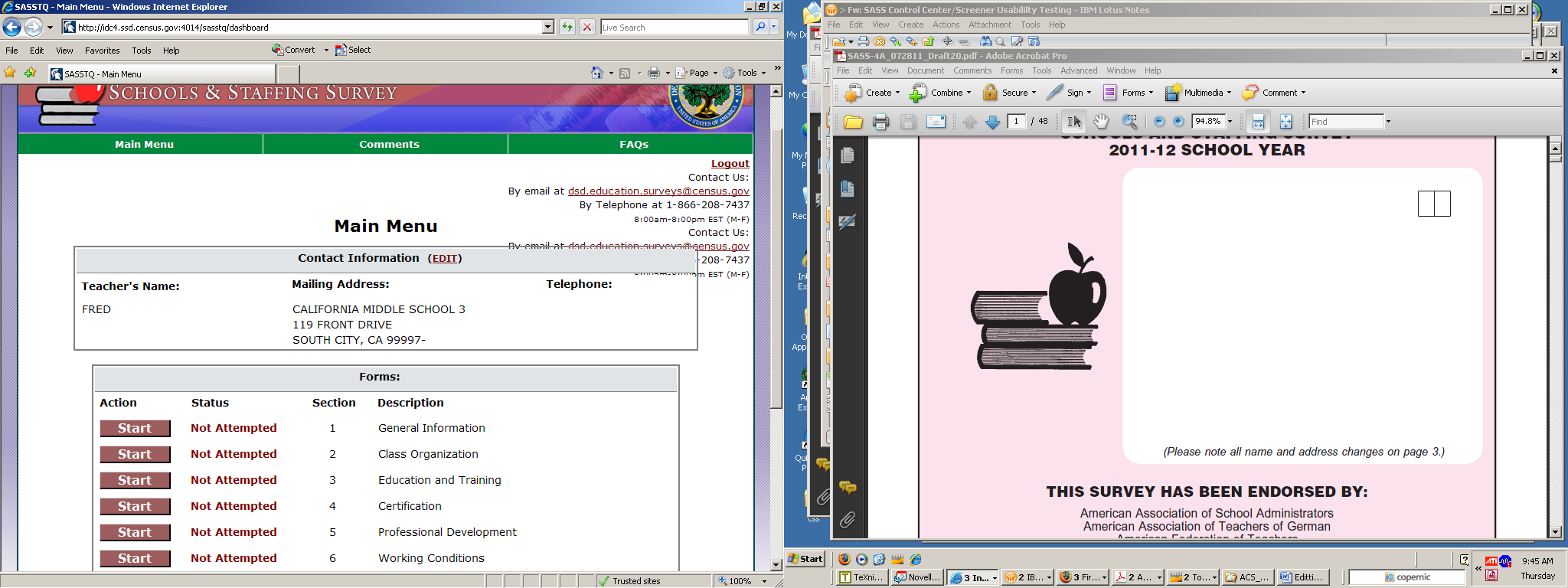
Task: Open the Favorites Center star
Action: tap(10, 73)
